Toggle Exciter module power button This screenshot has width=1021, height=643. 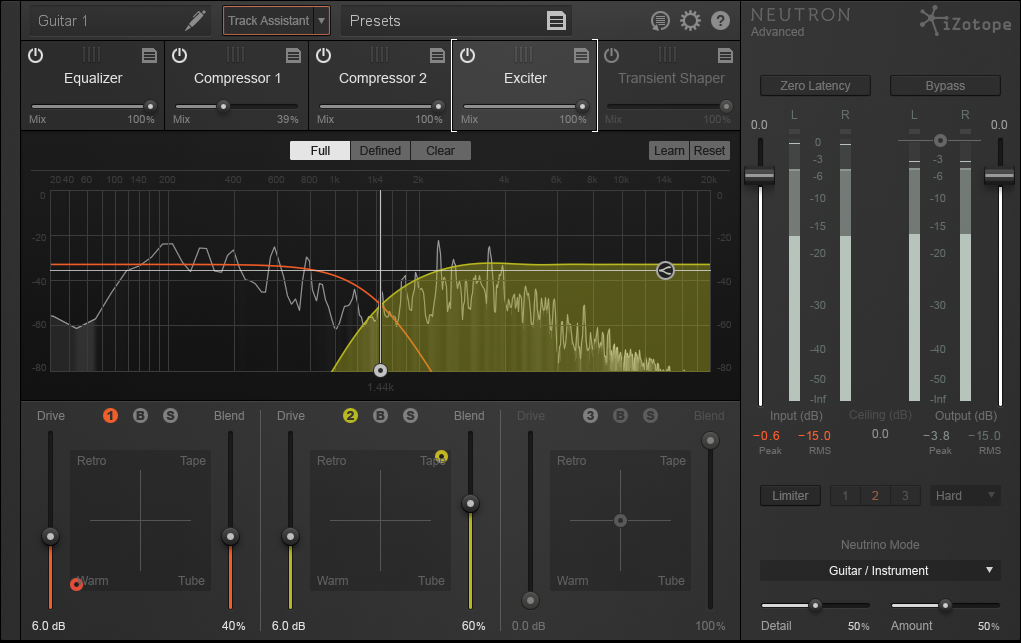[x=468, y=55]
